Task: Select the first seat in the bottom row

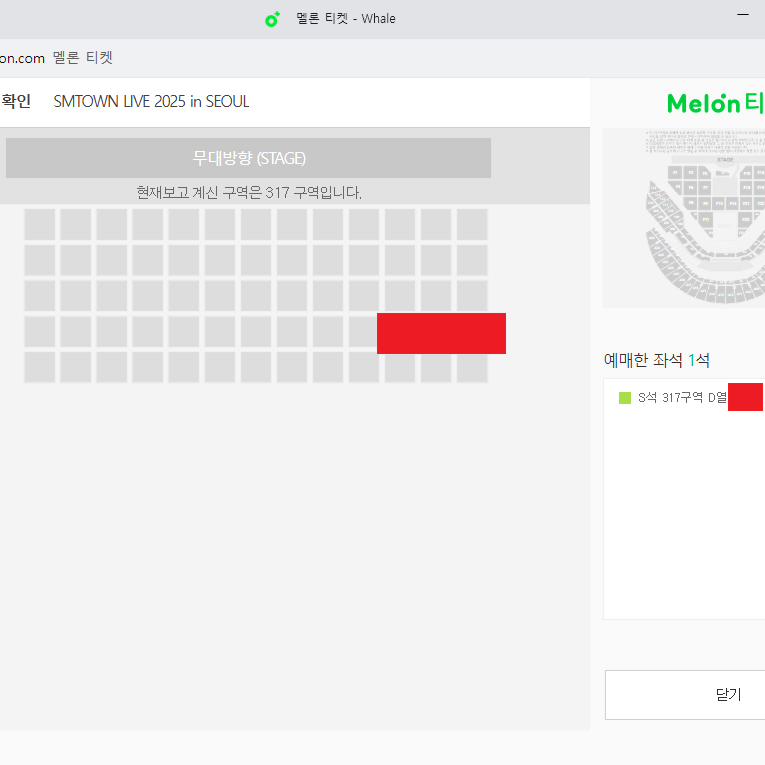Action: [40, 367]
